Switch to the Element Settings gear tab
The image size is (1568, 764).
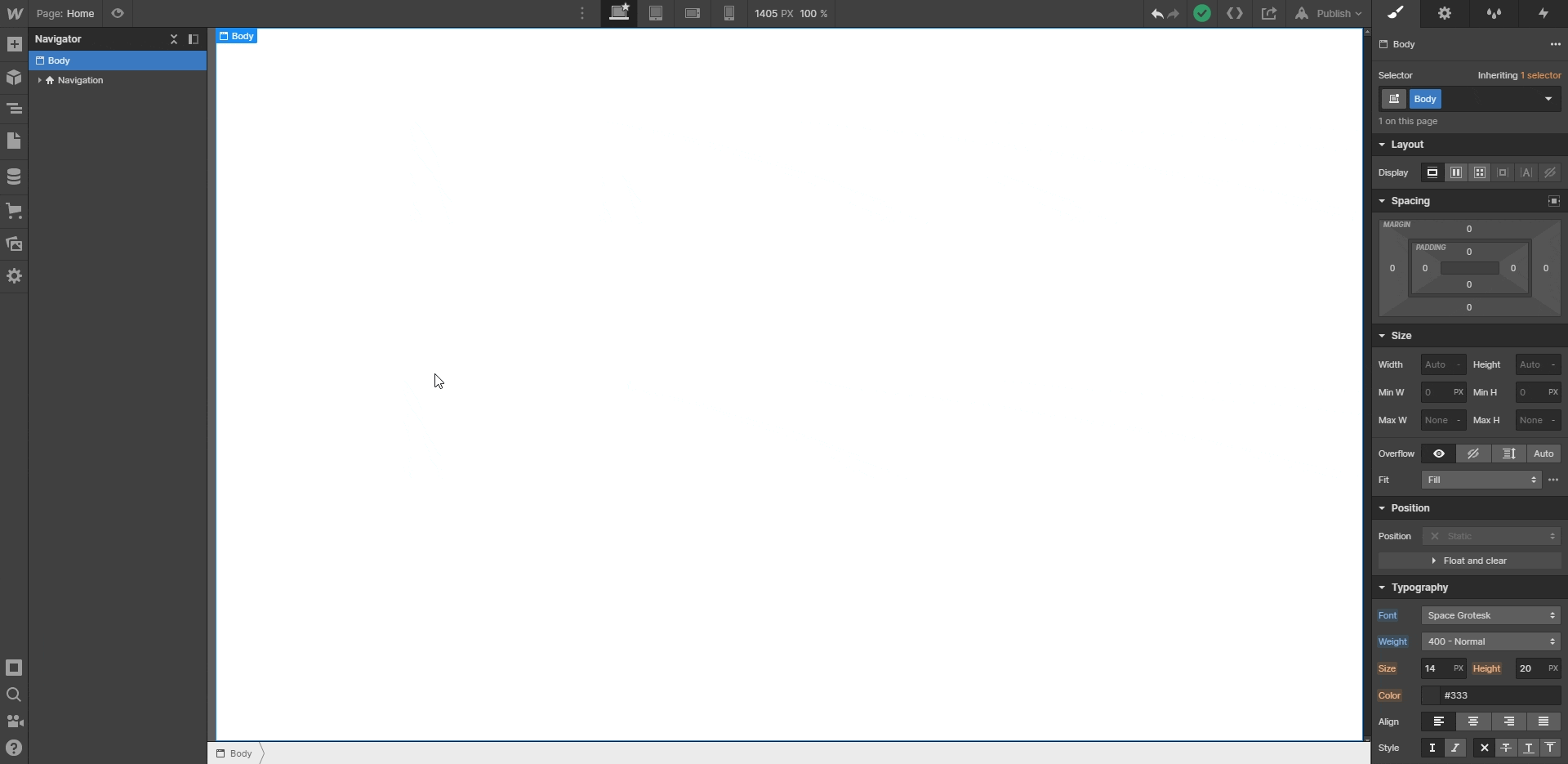click(x=1445, y=13)
